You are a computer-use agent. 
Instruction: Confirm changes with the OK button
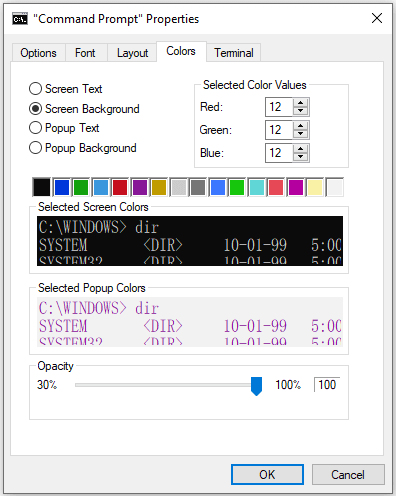click(x=267, y=474)
